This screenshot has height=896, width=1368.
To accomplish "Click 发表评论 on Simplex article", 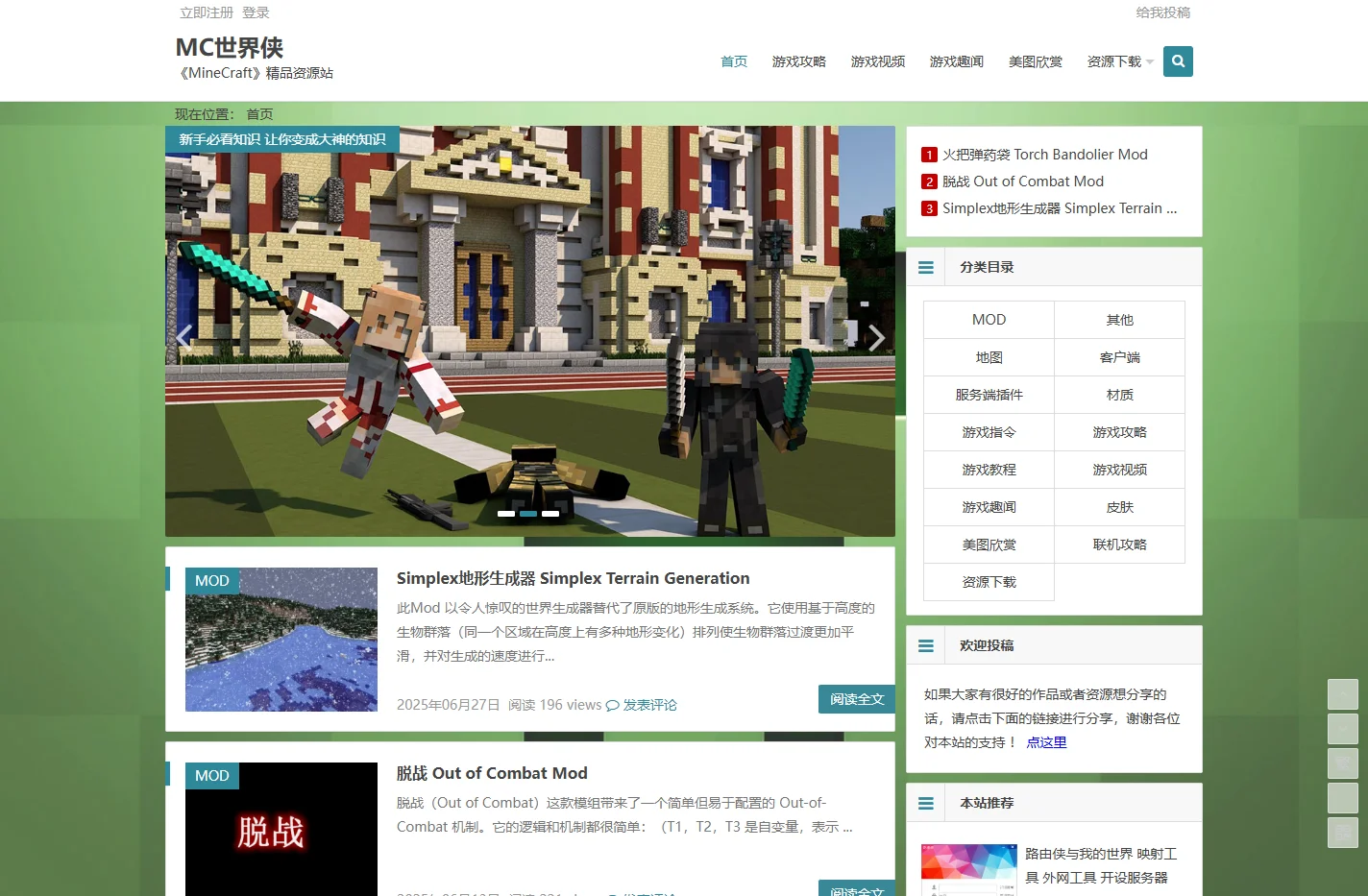I will coord(649,705).
